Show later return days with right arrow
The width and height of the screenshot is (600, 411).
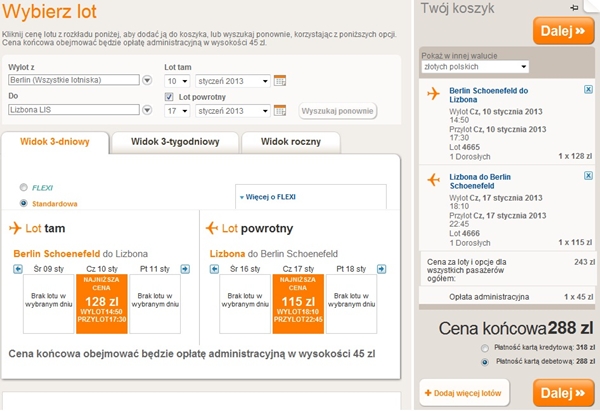382,269
